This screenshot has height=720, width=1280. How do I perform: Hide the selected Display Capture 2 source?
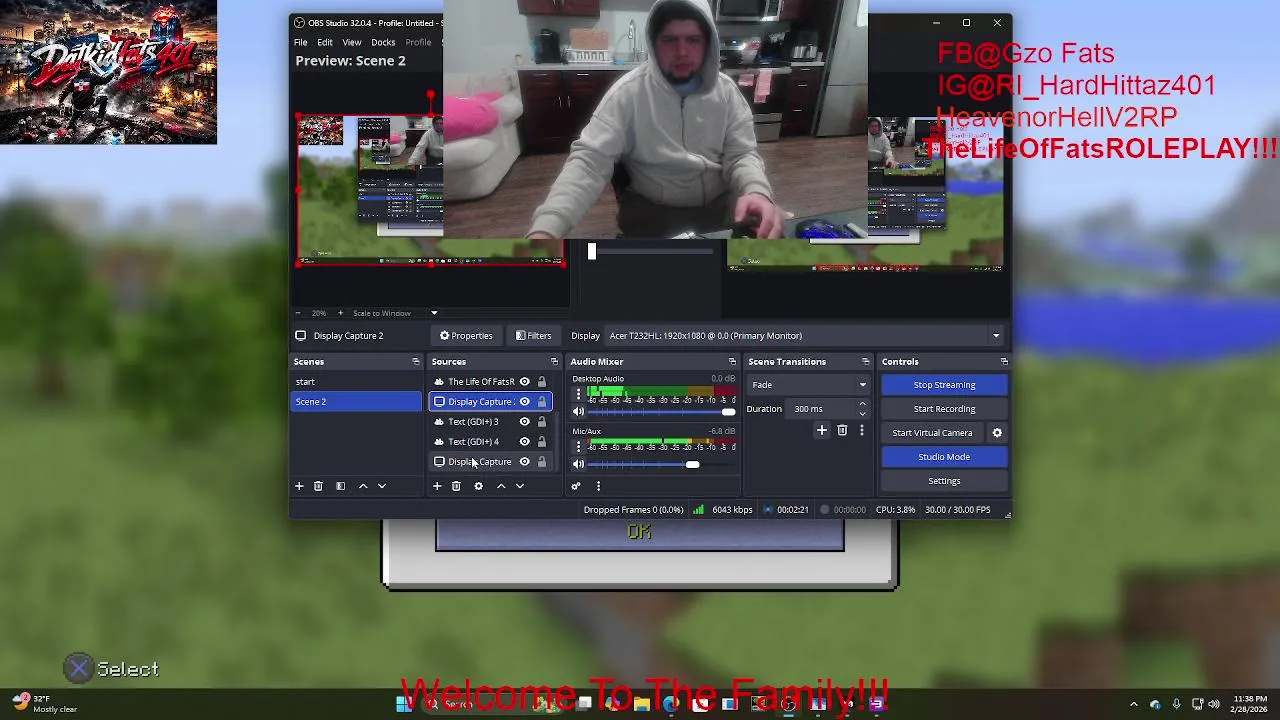click(524, 402)
